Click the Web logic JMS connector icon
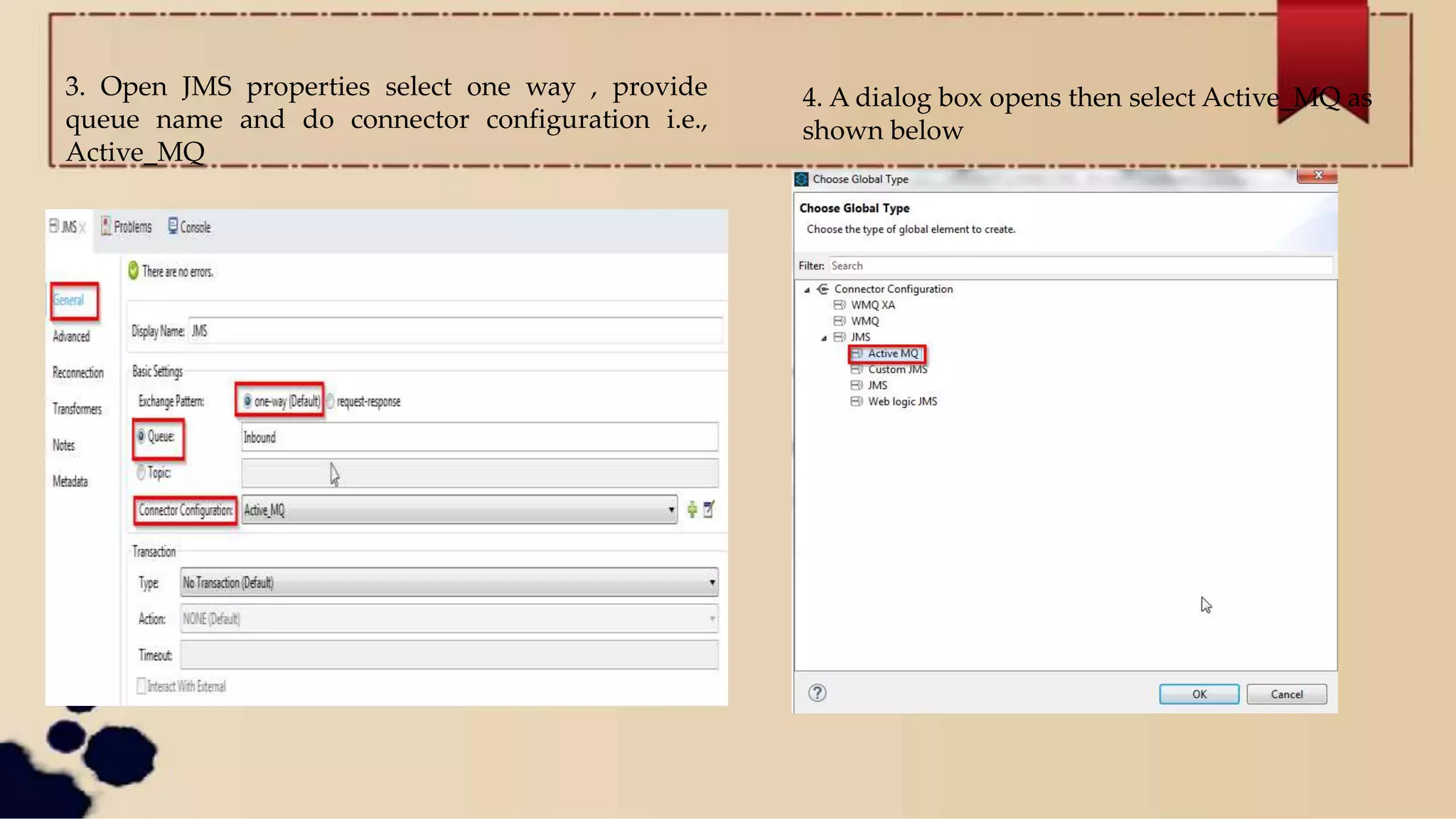The image size is (1456, 819). click(857, 402)
